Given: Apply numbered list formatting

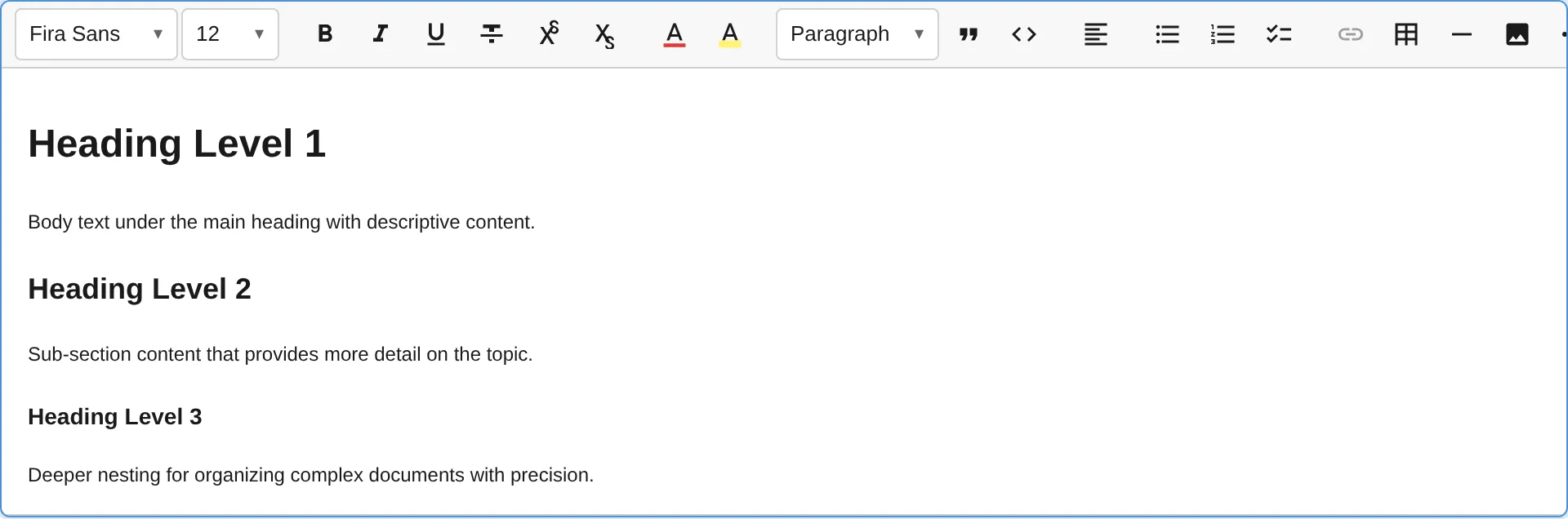Looking at the screenshot, I should click(1223, 34).
